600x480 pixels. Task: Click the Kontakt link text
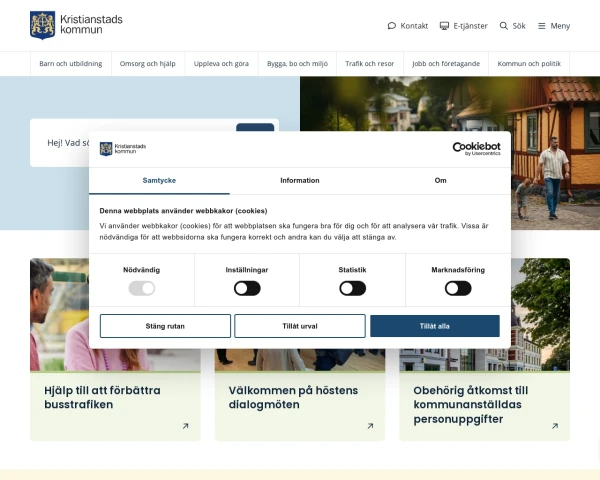pos(414,26)
